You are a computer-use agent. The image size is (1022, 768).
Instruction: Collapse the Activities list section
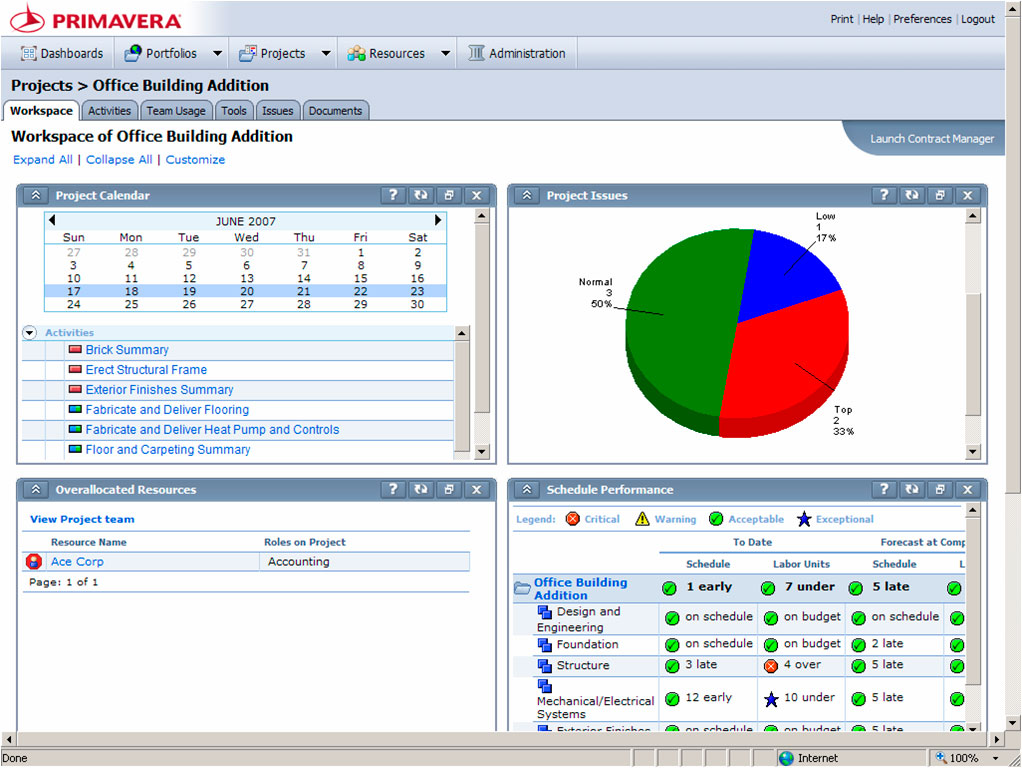tap(29, 332)
